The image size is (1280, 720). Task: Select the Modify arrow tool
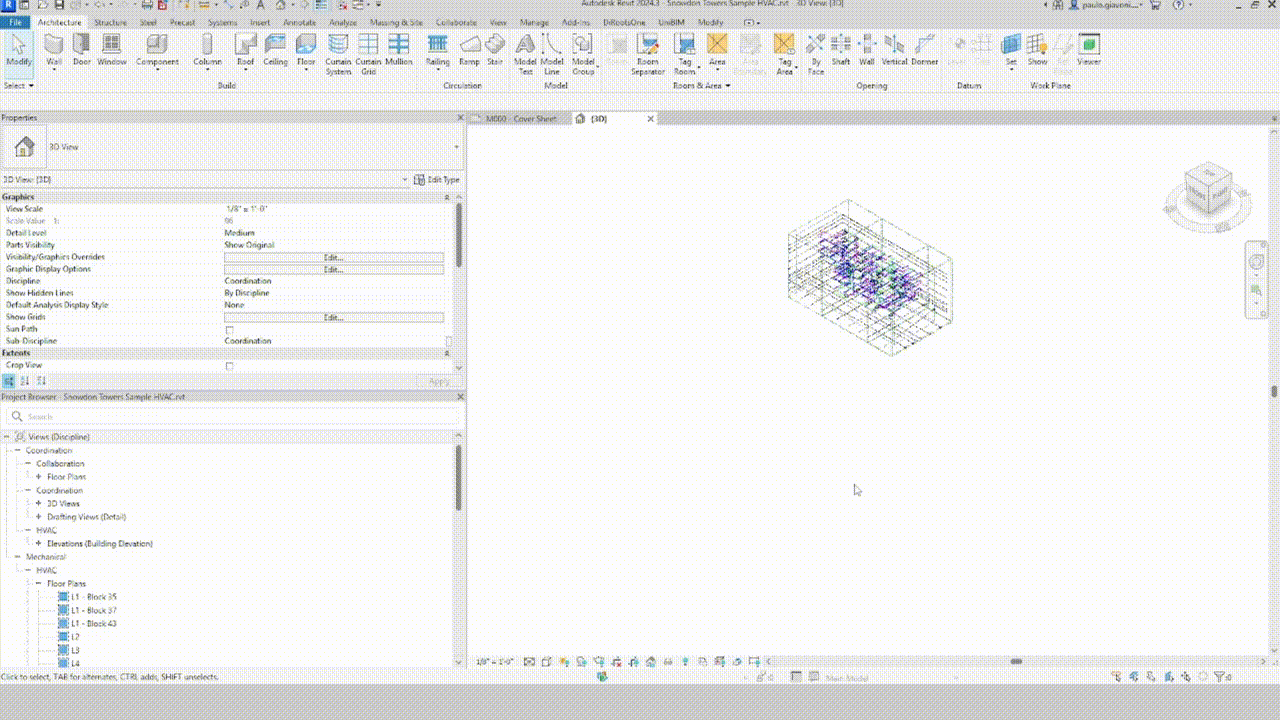(19, 47)
